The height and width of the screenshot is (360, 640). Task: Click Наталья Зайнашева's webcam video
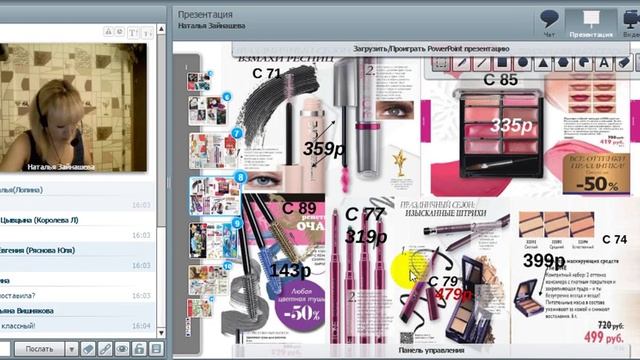73,107
